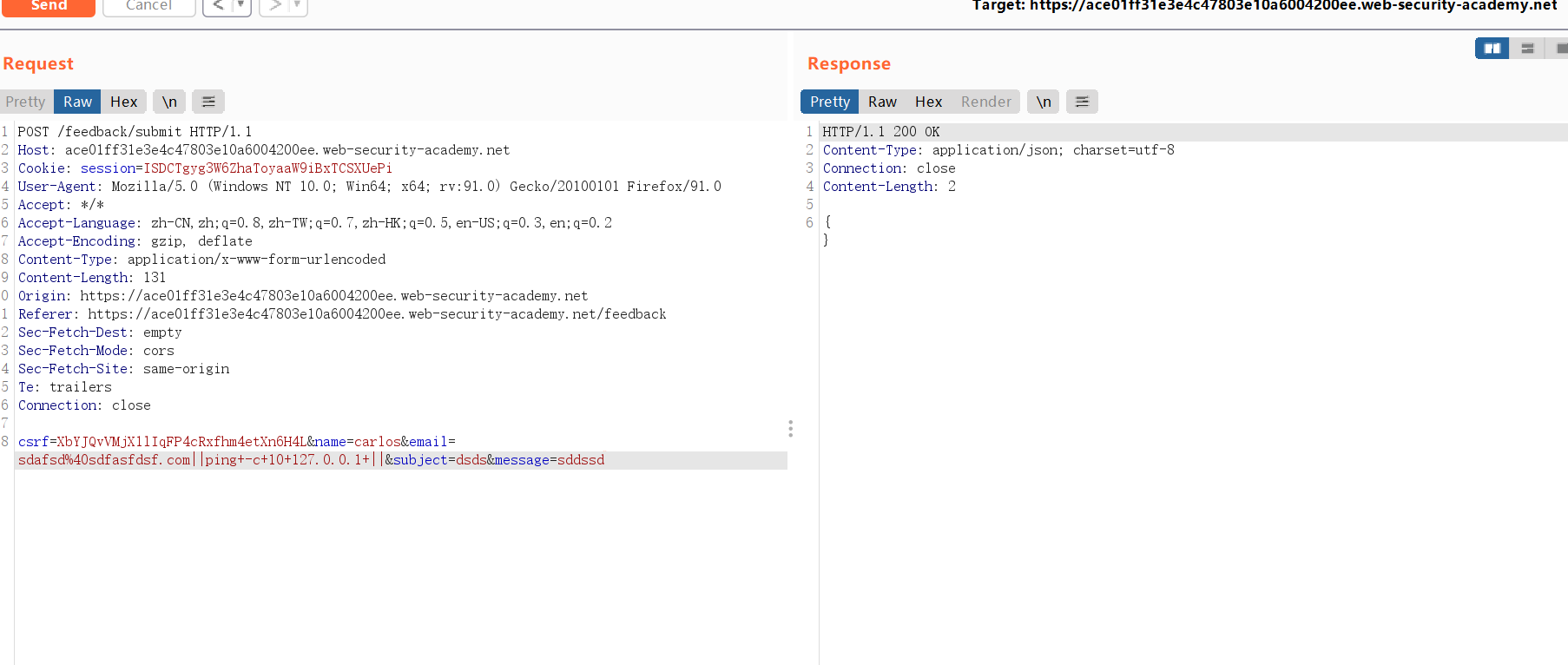The image size is (1568, 665).
Task: Open the previous-request history dropdown
Action: [242, 6]
